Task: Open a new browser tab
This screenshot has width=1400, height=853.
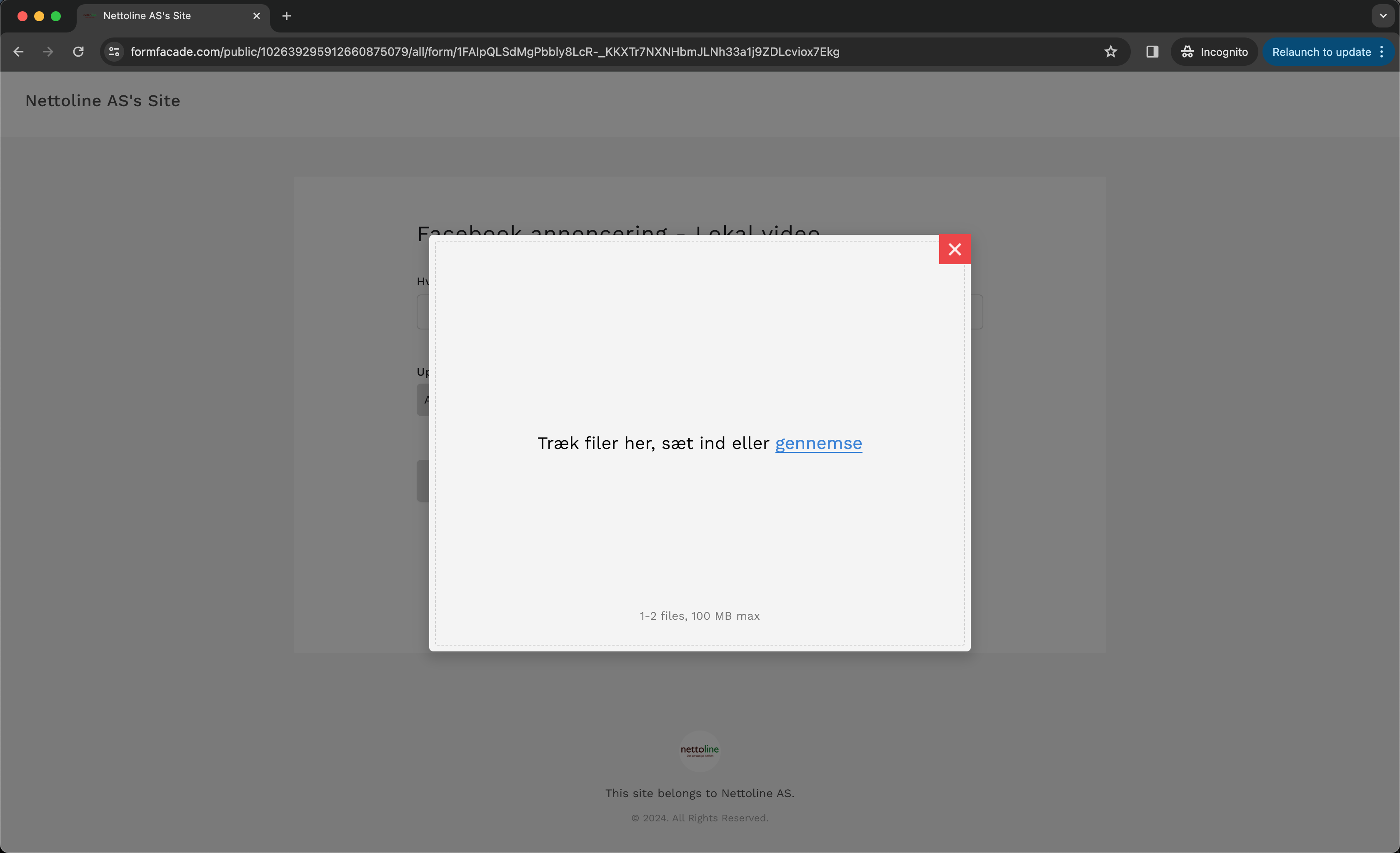Action: point(286,16)
